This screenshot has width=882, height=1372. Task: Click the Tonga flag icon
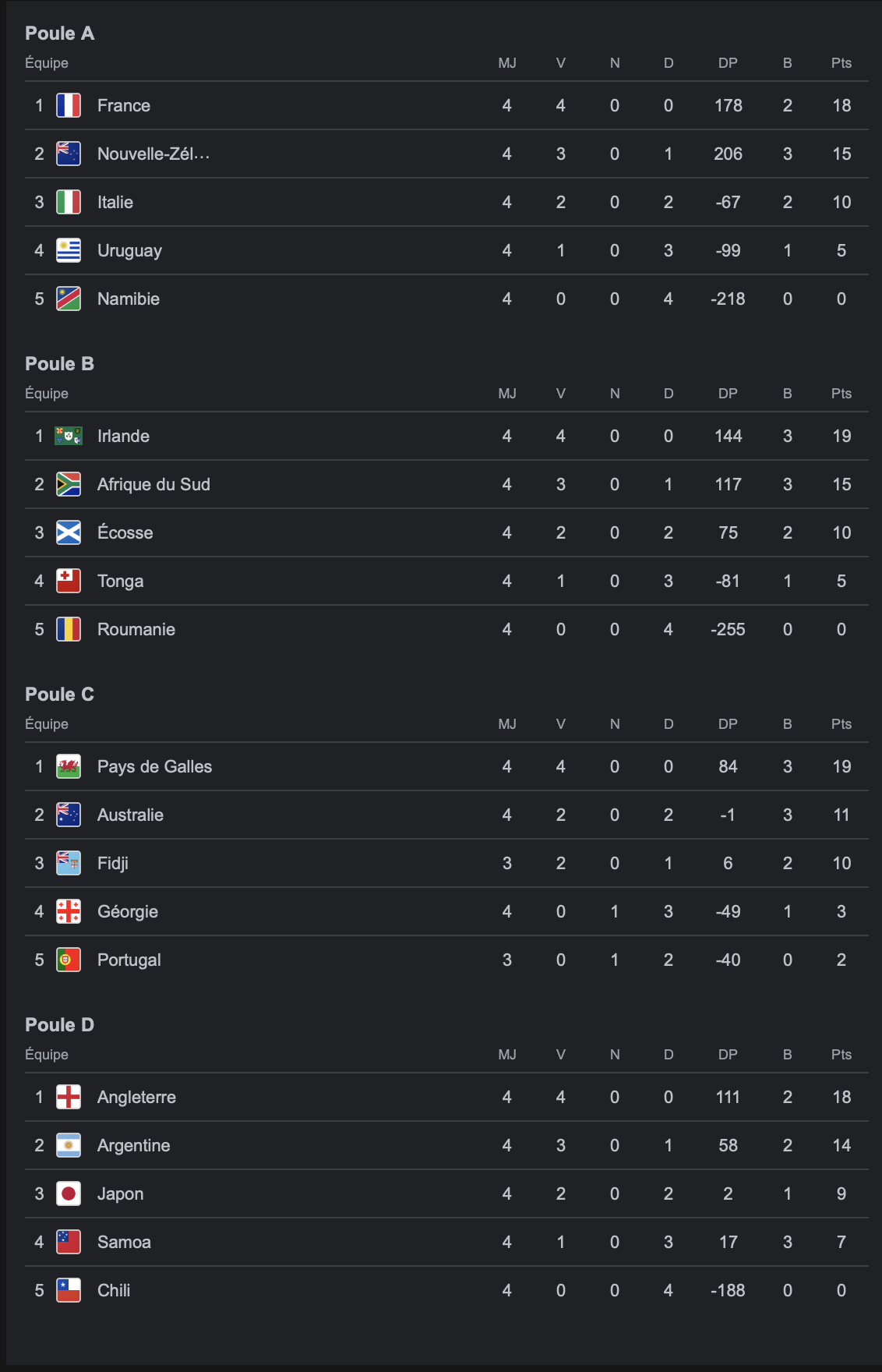pyautogui.click(x=69, y=581)
